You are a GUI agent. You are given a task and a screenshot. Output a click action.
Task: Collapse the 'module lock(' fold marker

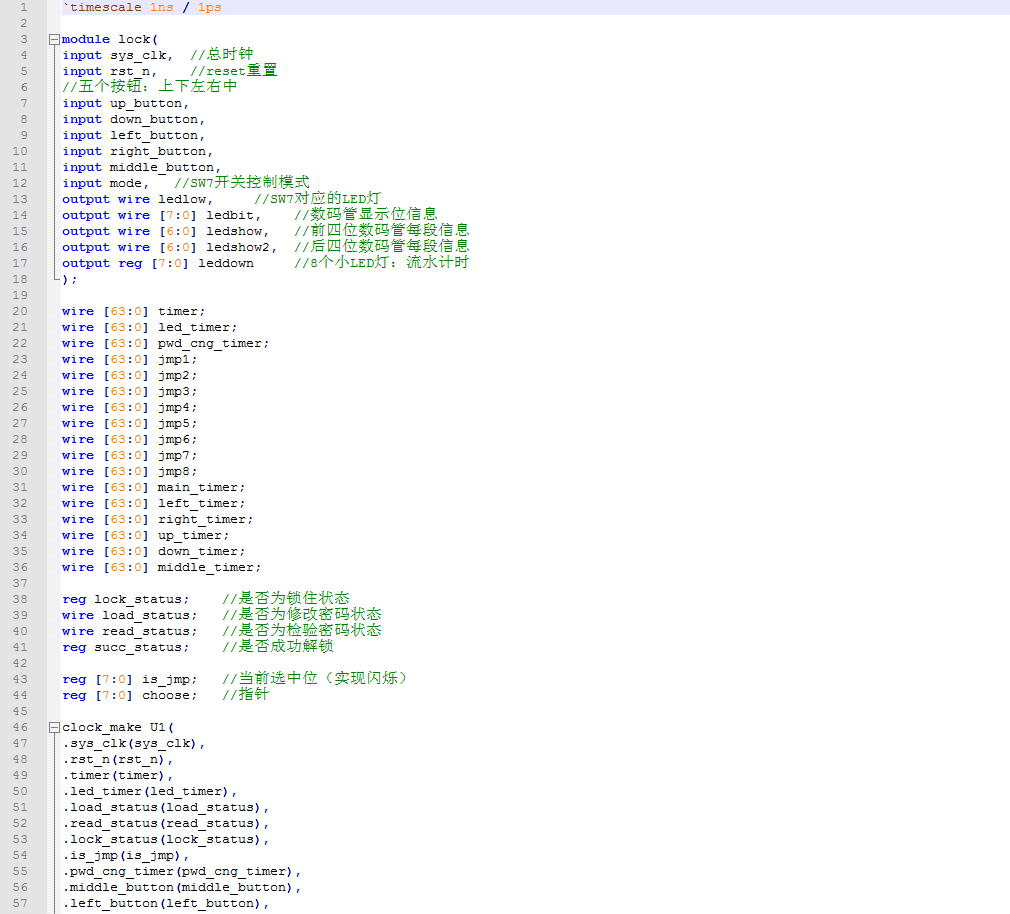pyautogui.click(x=53, y=40)
